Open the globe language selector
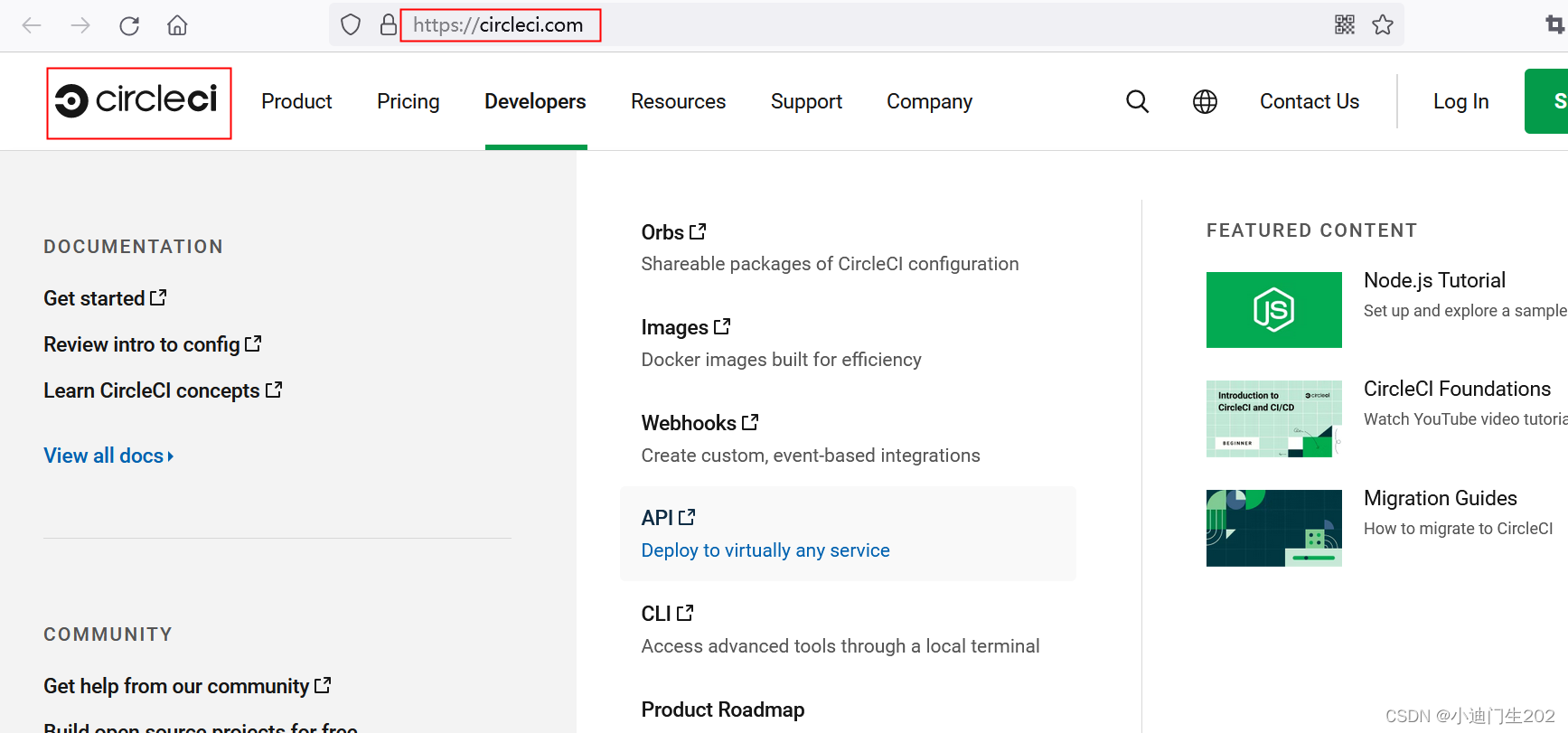This screenshot has height=733, width=1568. pos(1205,101)
